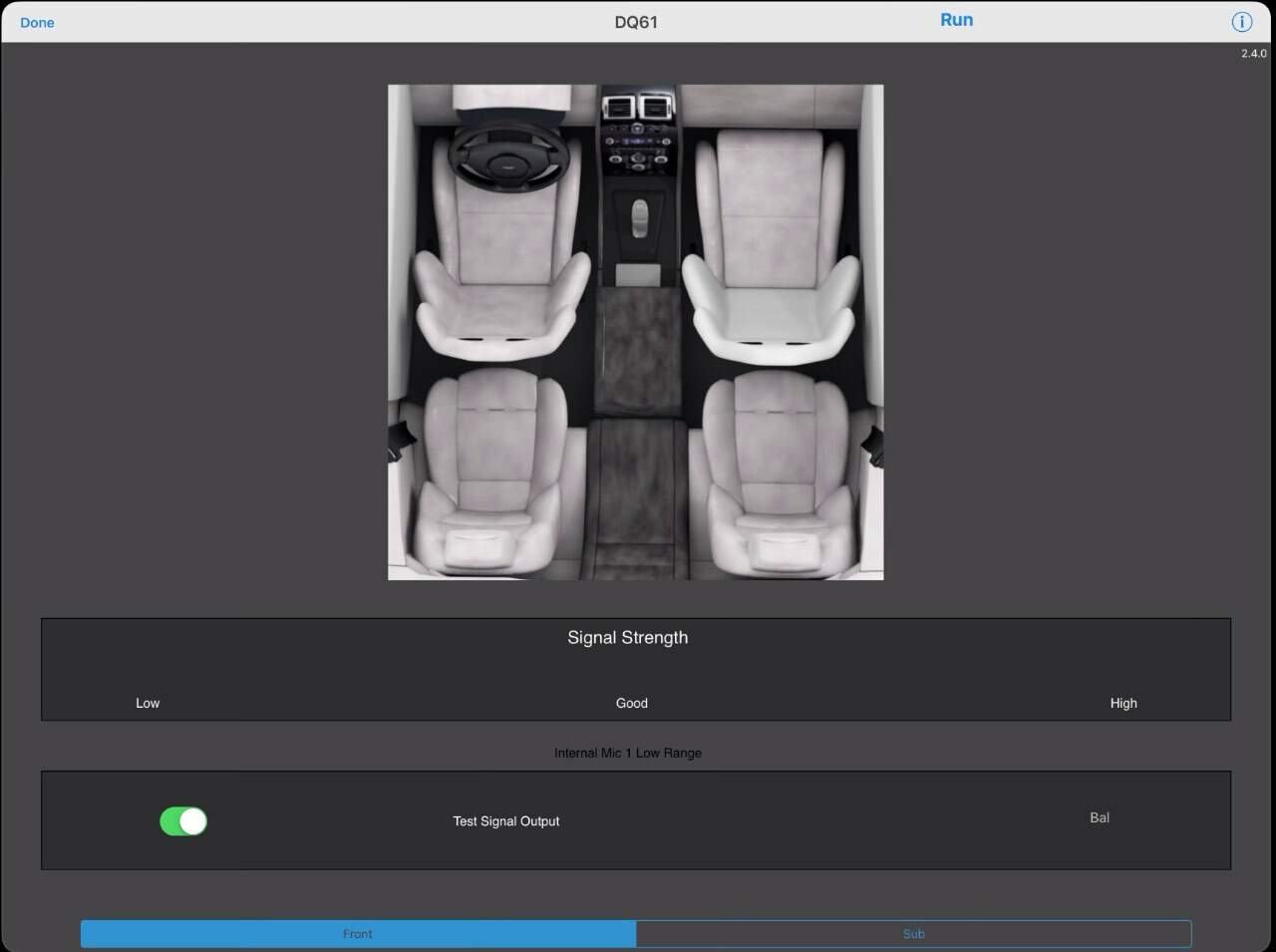
Task: Click the 2.4.0 version number
Action: click(x=1254, y=54)
